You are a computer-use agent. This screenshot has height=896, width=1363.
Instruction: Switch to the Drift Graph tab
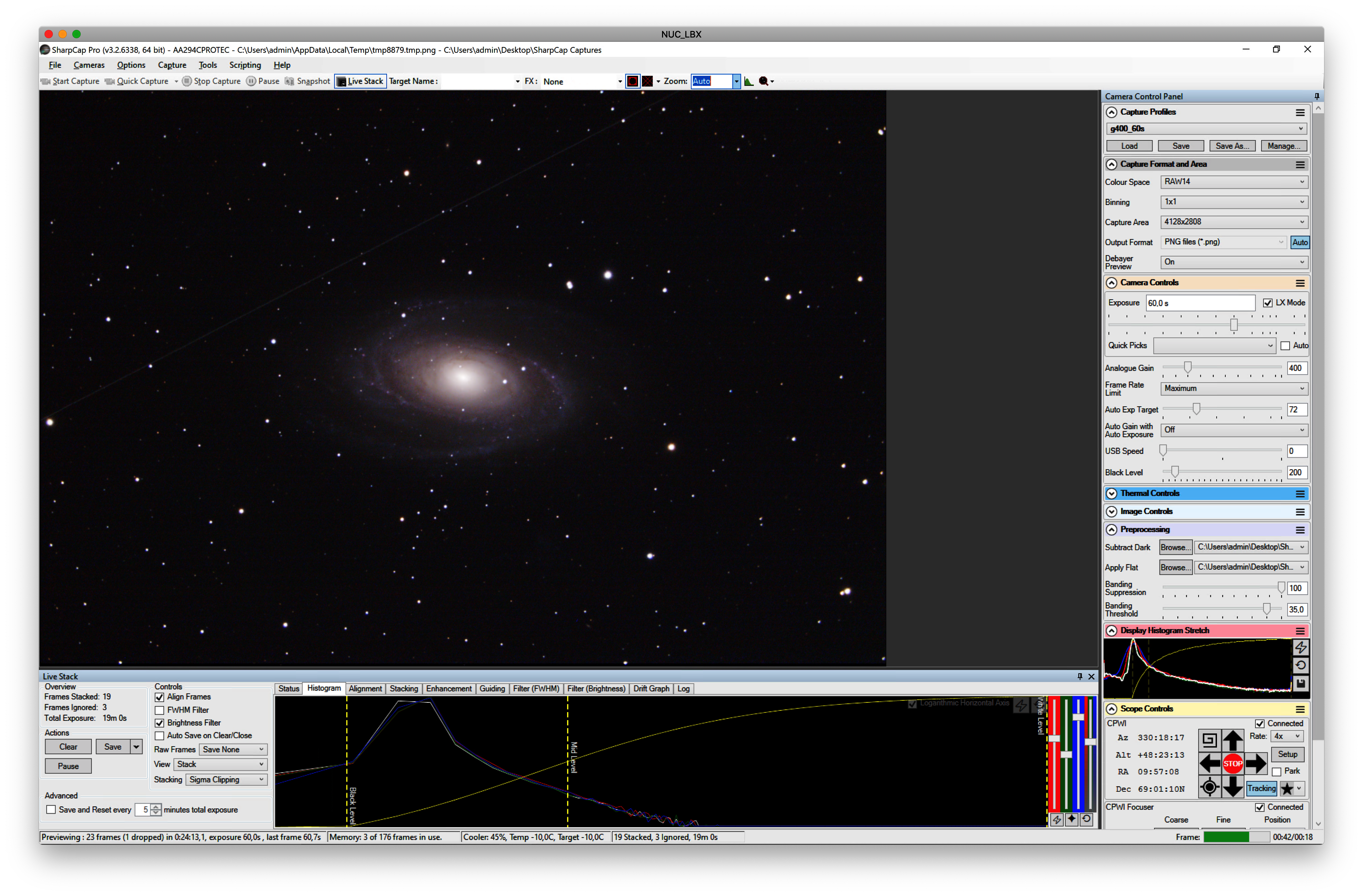point(651,689)
